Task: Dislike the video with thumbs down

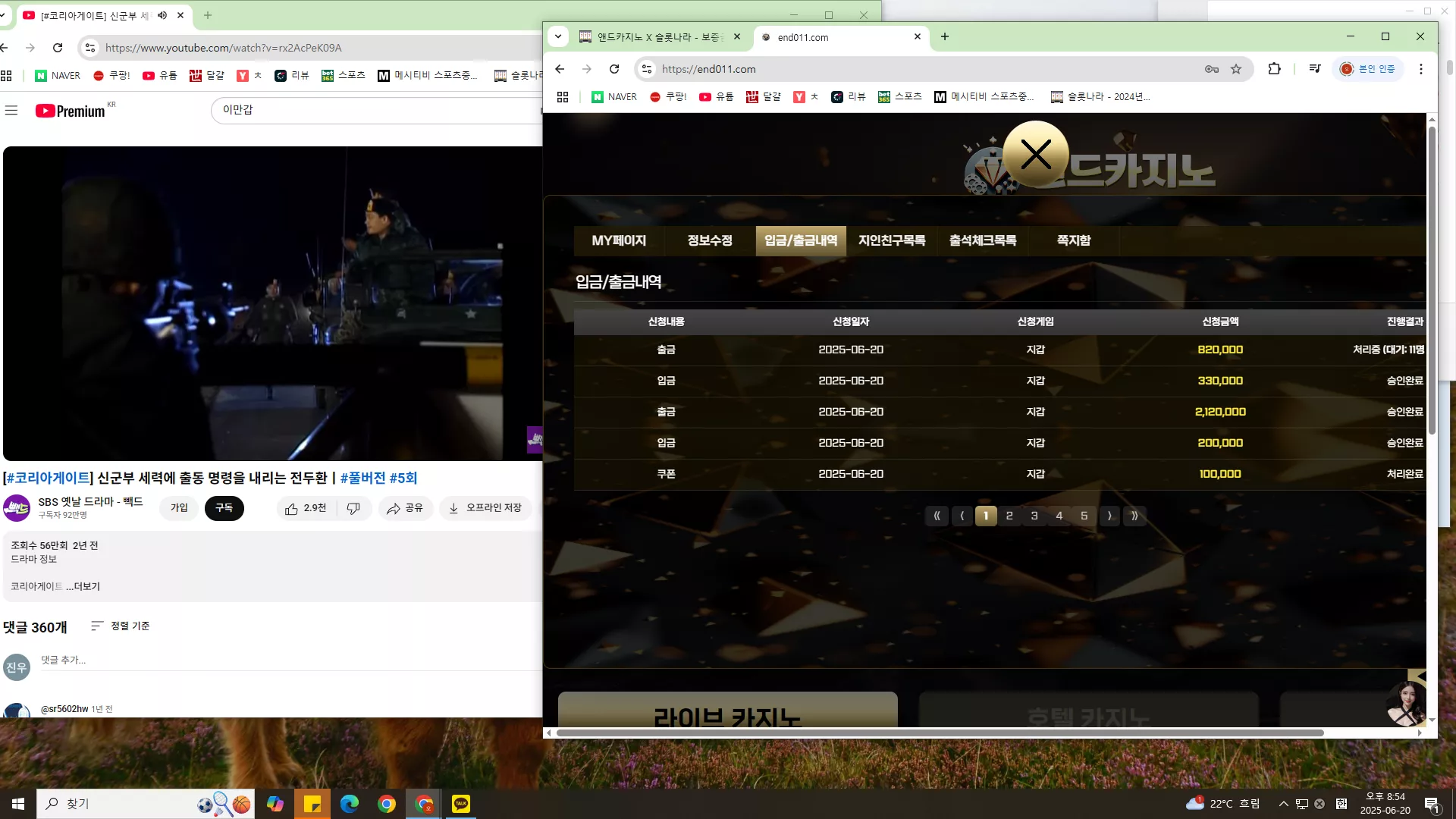Action: (x=353, y=508)
